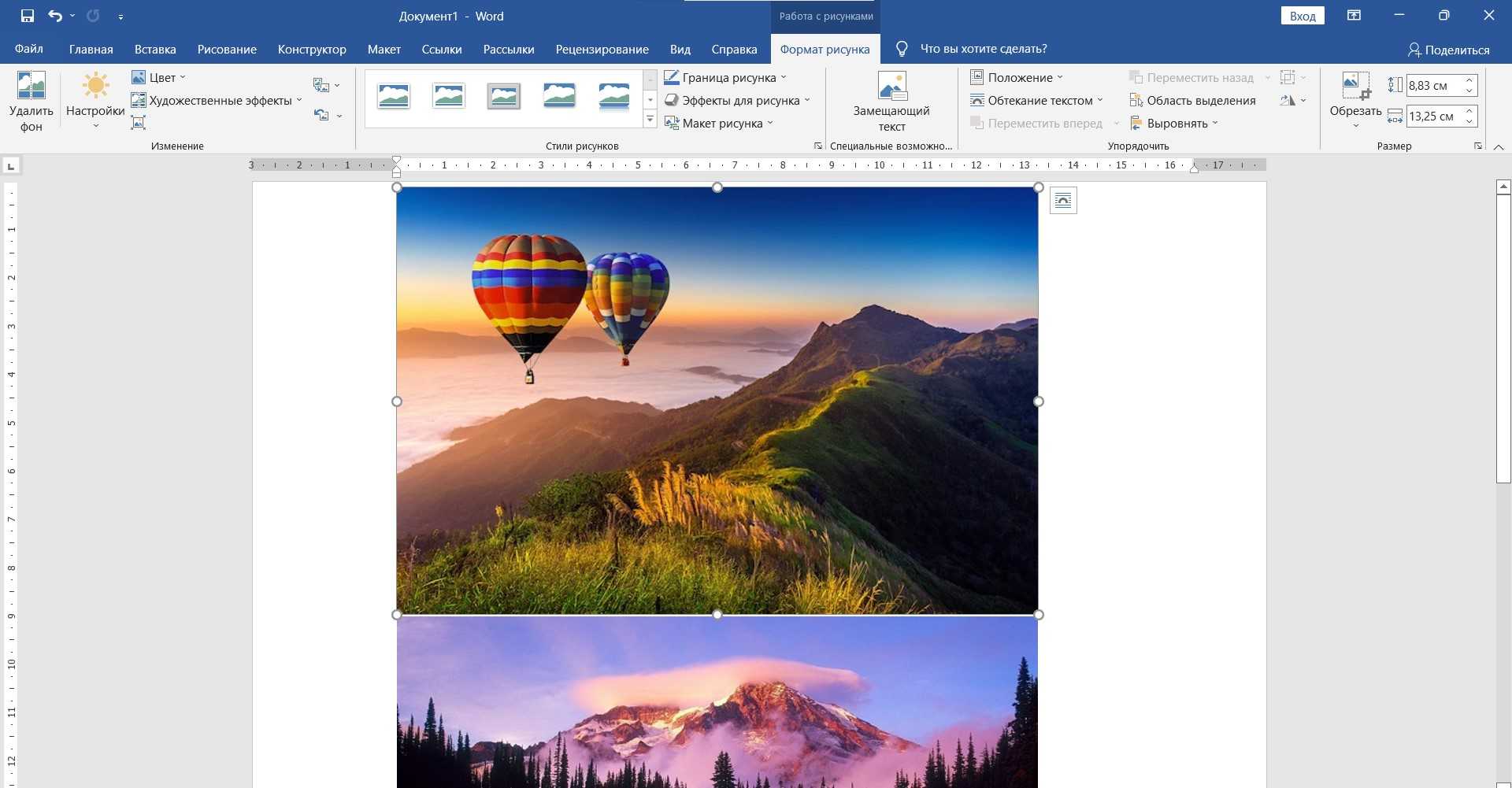Click the picture height field showing 8,83 см

point(1433,85)
